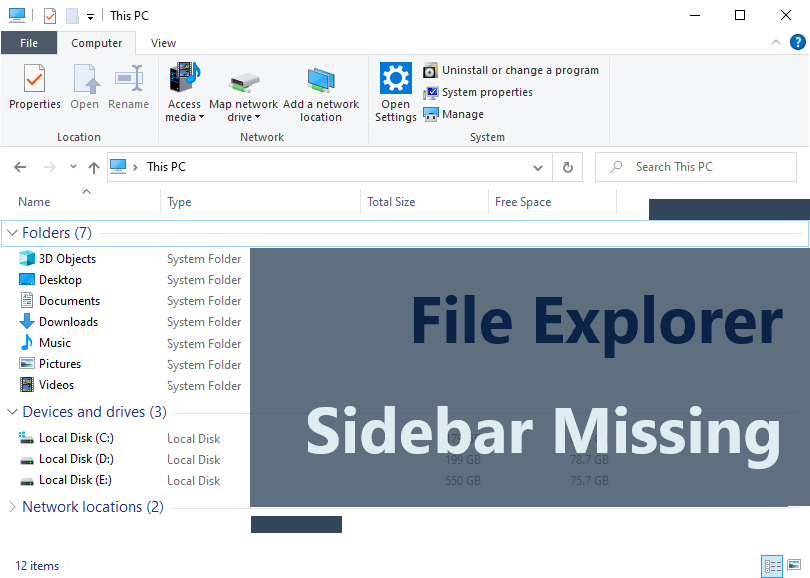Open File Explorer help icon
Viewport: 810px width, 578px height.
[x=798, y=42]
